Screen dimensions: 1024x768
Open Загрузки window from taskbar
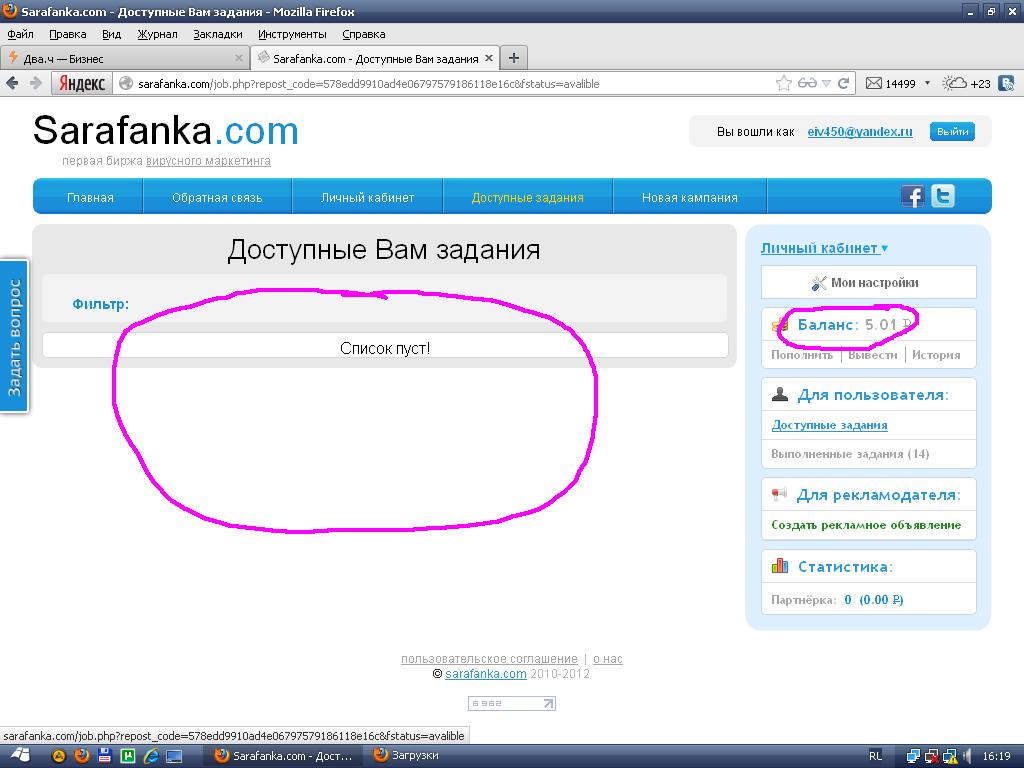[x=406, y=756]
